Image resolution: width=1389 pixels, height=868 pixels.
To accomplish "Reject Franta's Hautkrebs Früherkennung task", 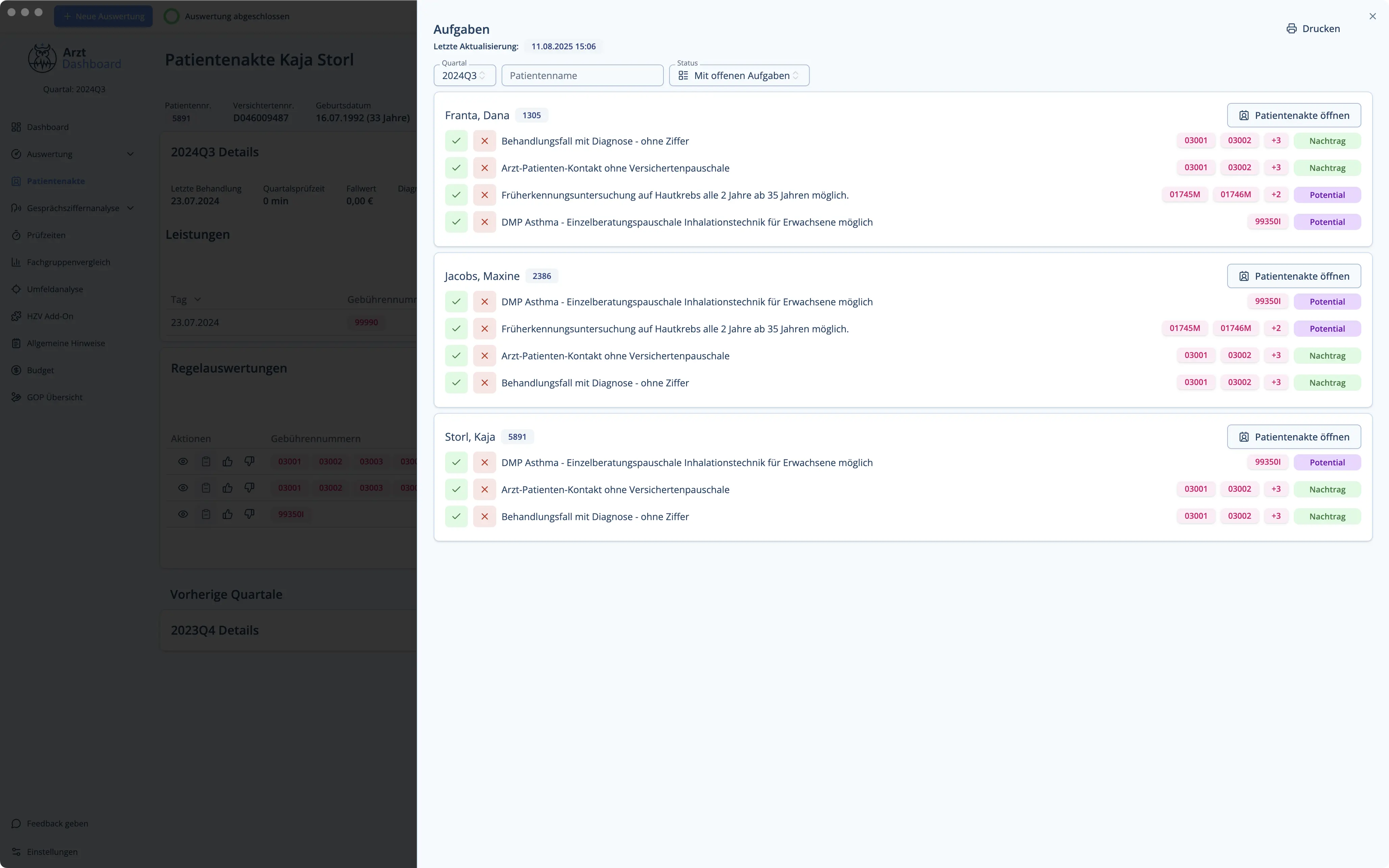I will tap(484, 195).
